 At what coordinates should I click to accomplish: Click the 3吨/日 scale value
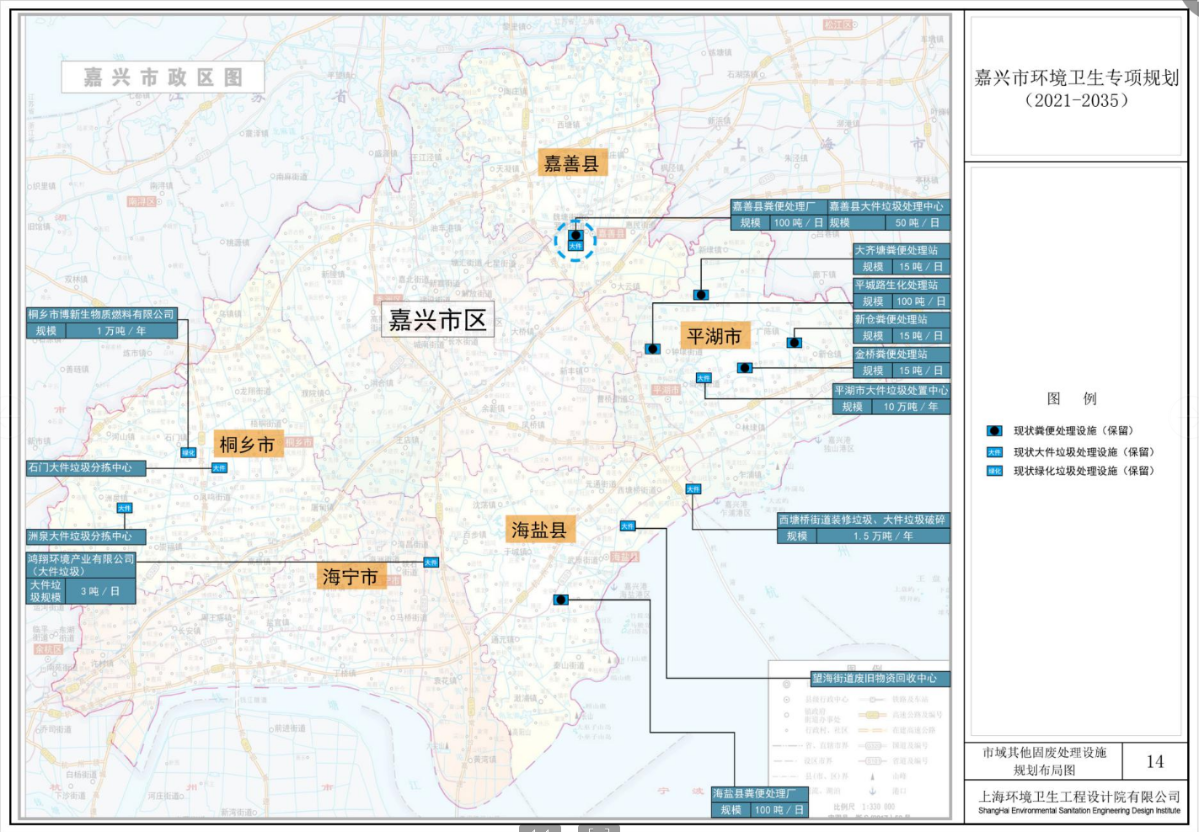(99, 591)
